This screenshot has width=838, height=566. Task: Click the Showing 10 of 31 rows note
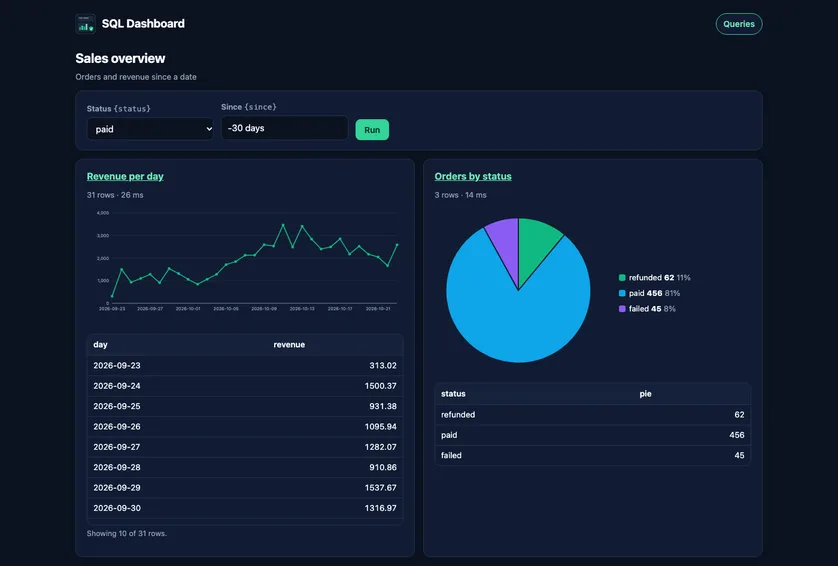coord(127,533)
